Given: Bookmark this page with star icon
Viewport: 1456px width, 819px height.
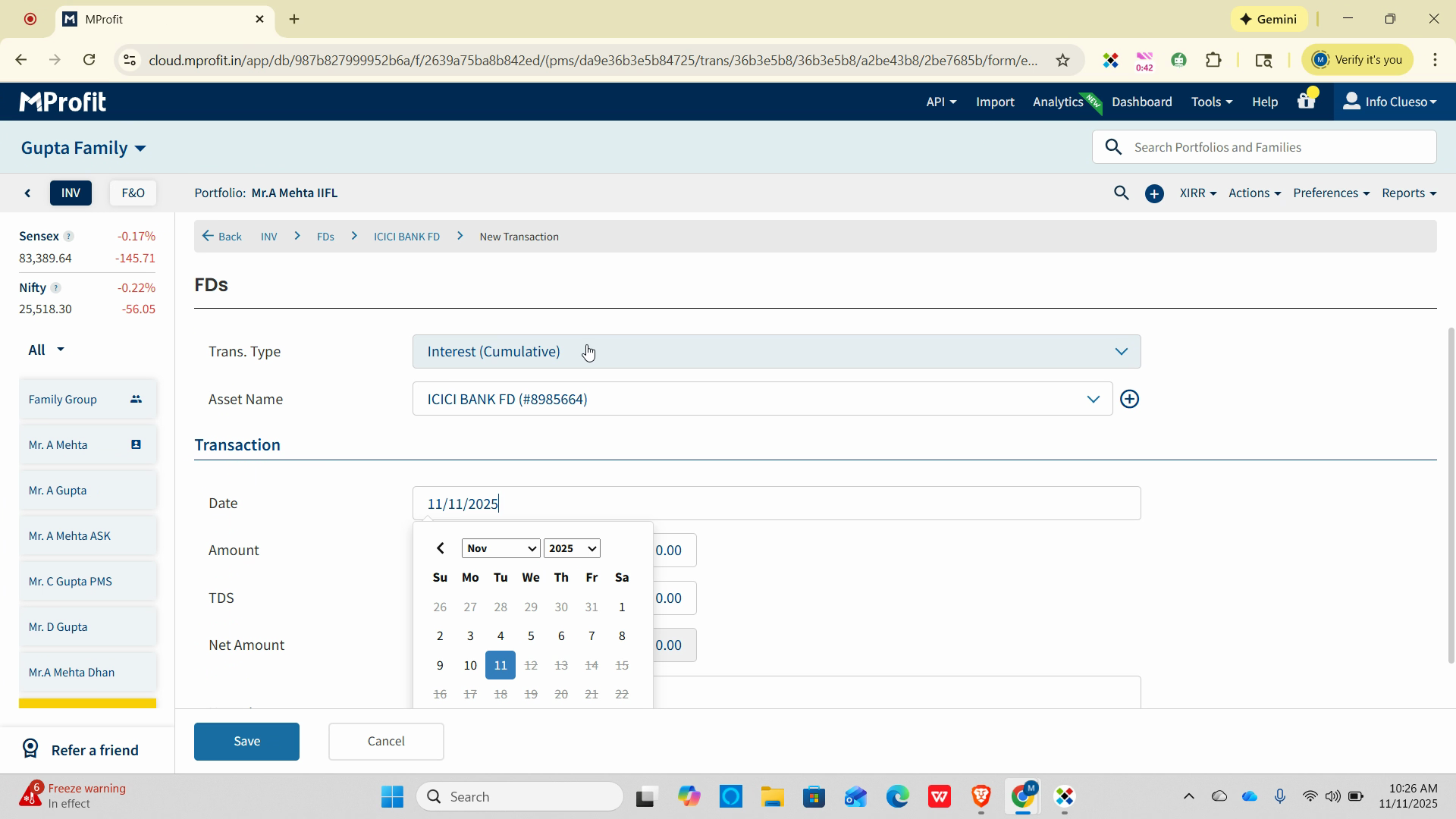Looking at the screenshot, I should tap(1062, 60).
